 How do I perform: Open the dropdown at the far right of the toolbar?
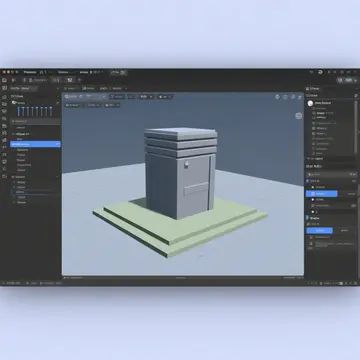[x=348, y=80]
